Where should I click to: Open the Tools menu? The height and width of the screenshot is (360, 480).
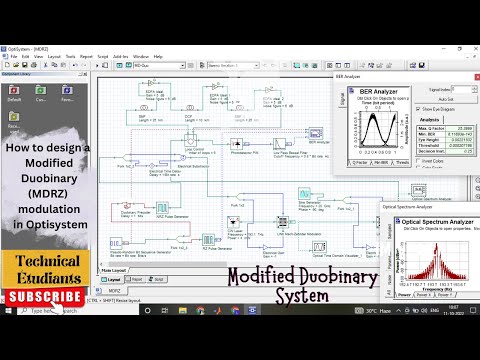click(x=70, y=57)
